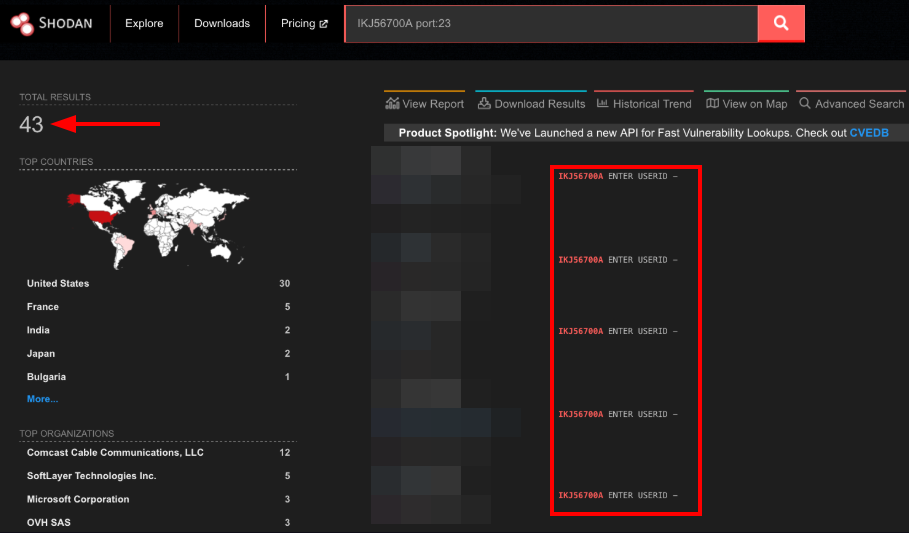This screenshot has width=909, height=533.
Task: Filter by SoftLayer Technologies Inc.
Action: (92, 476)
